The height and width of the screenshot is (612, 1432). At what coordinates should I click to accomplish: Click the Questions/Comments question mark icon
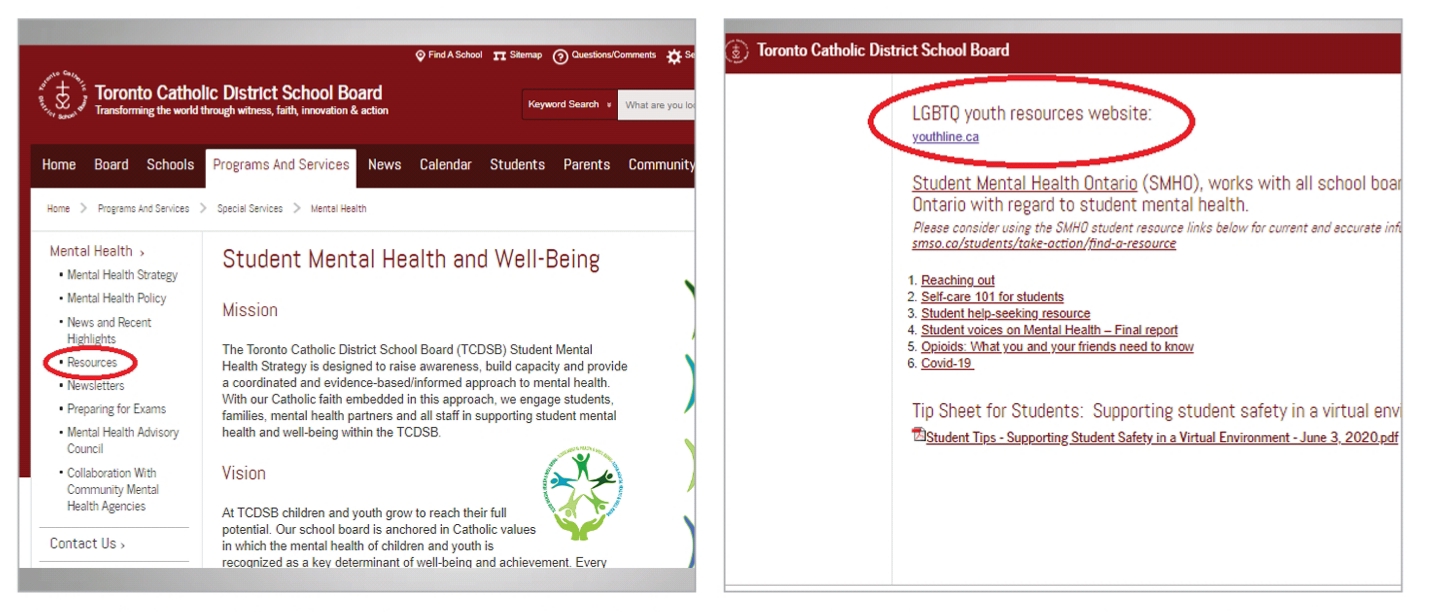pos(560,56)
